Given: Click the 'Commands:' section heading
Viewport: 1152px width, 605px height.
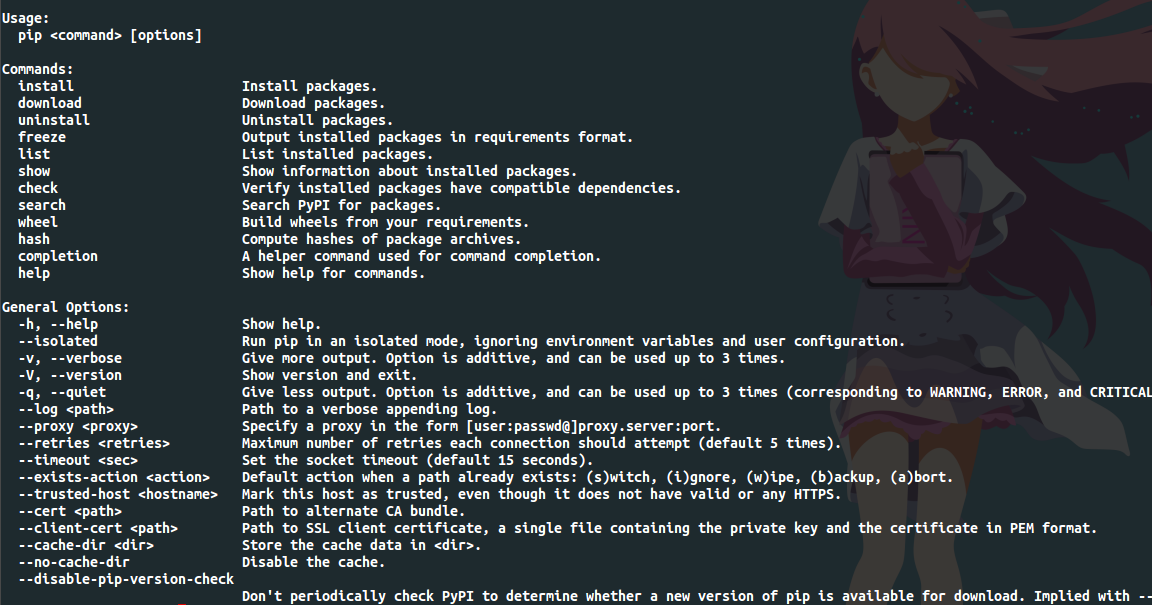Looking at the screenshot, I should tap(38, 69).
